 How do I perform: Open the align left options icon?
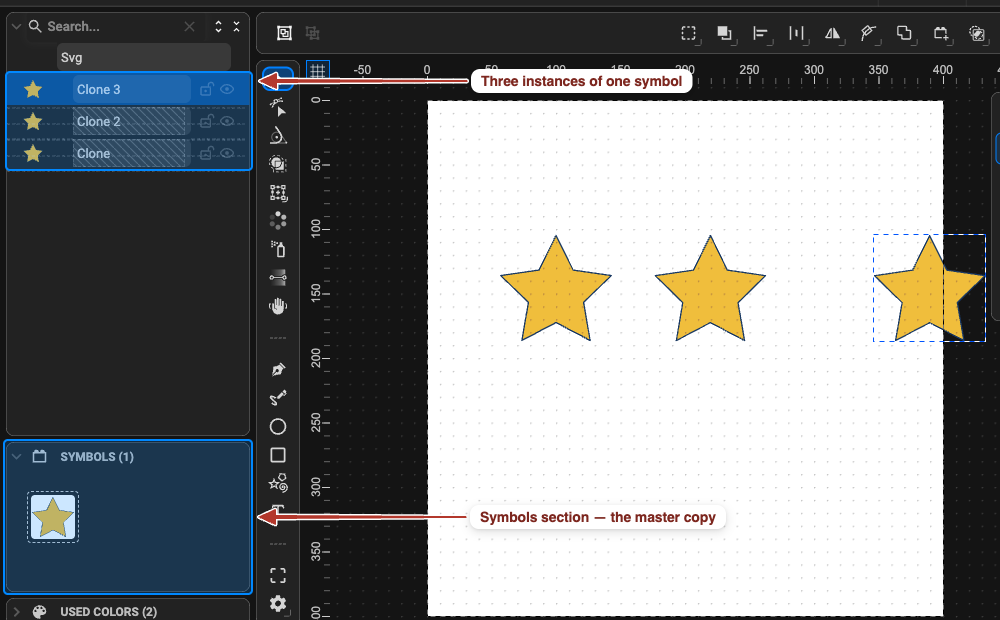point(760,33)
